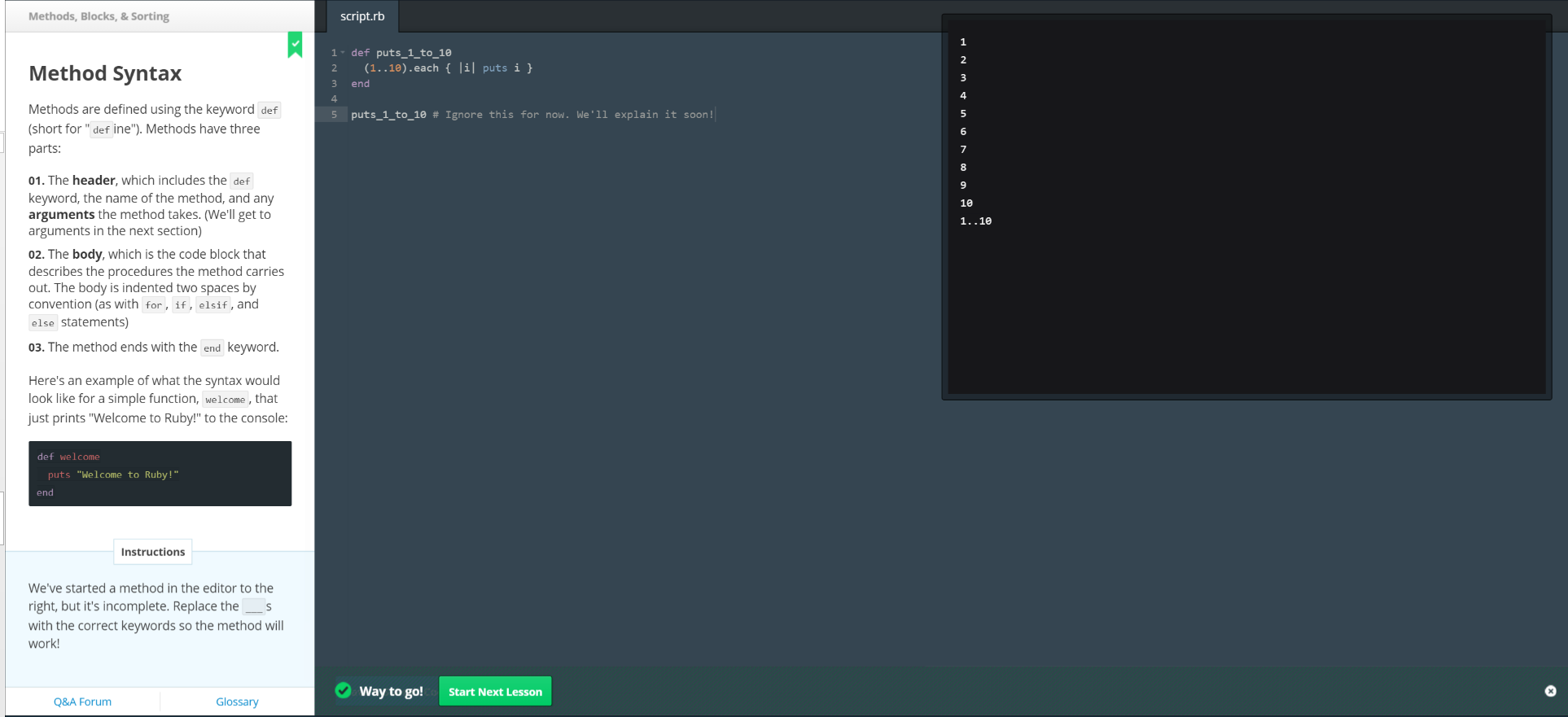Open Methods, Blocks, & Sorting course header
The height and width of the screenshot is (717, 1568).
[99, 16]
